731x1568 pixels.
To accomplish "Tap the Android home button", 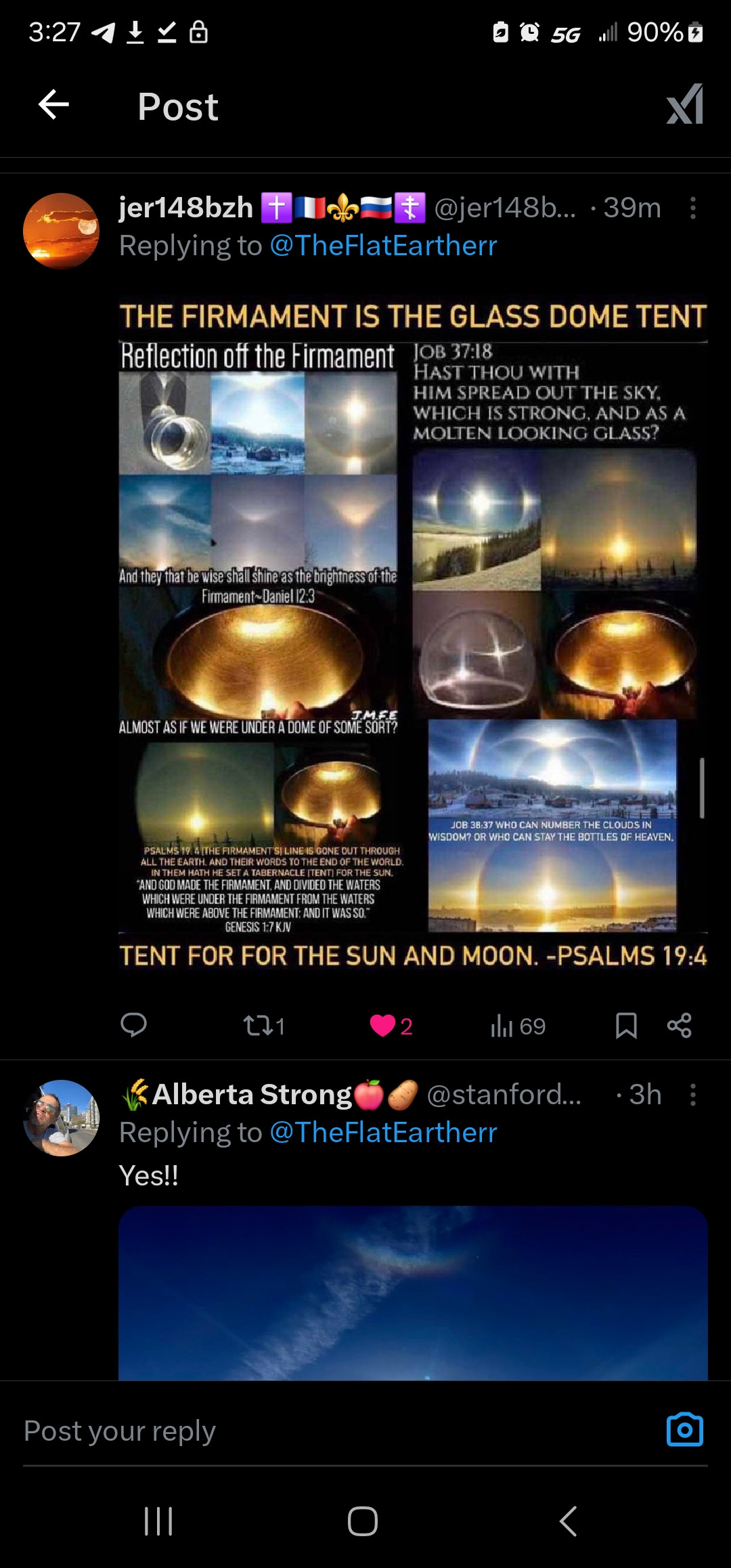I will coord(363,1521).
